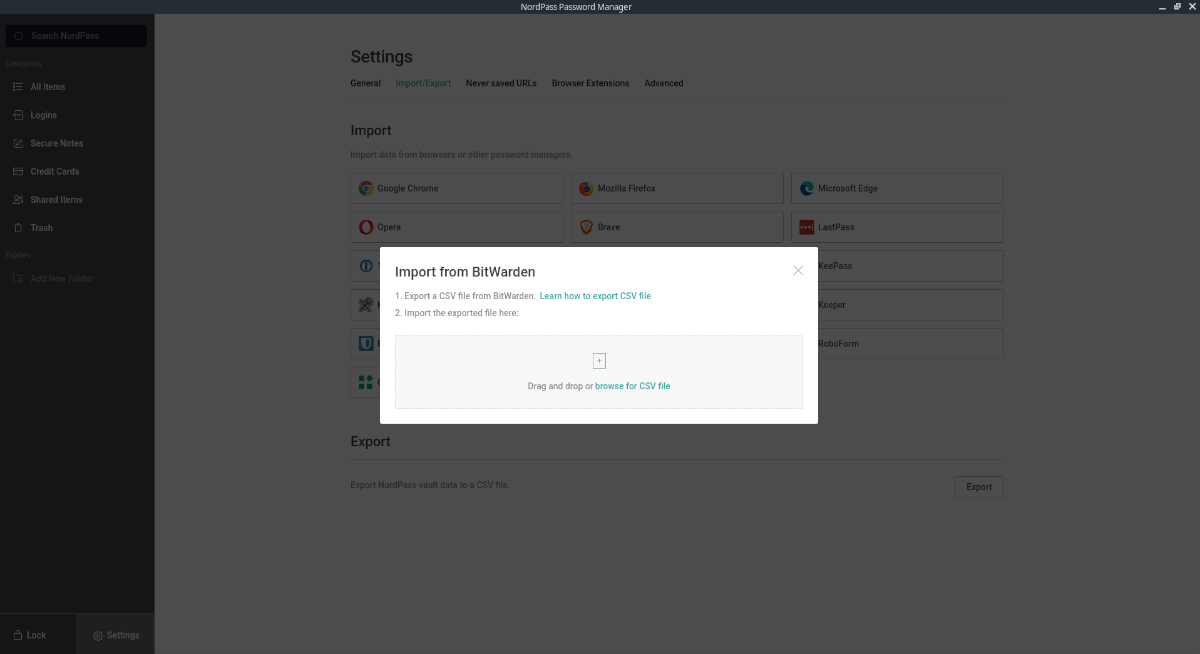1200x654 pixels.
Task: Click the Settings gear icon at bottom
Action: tap(98, 635)
